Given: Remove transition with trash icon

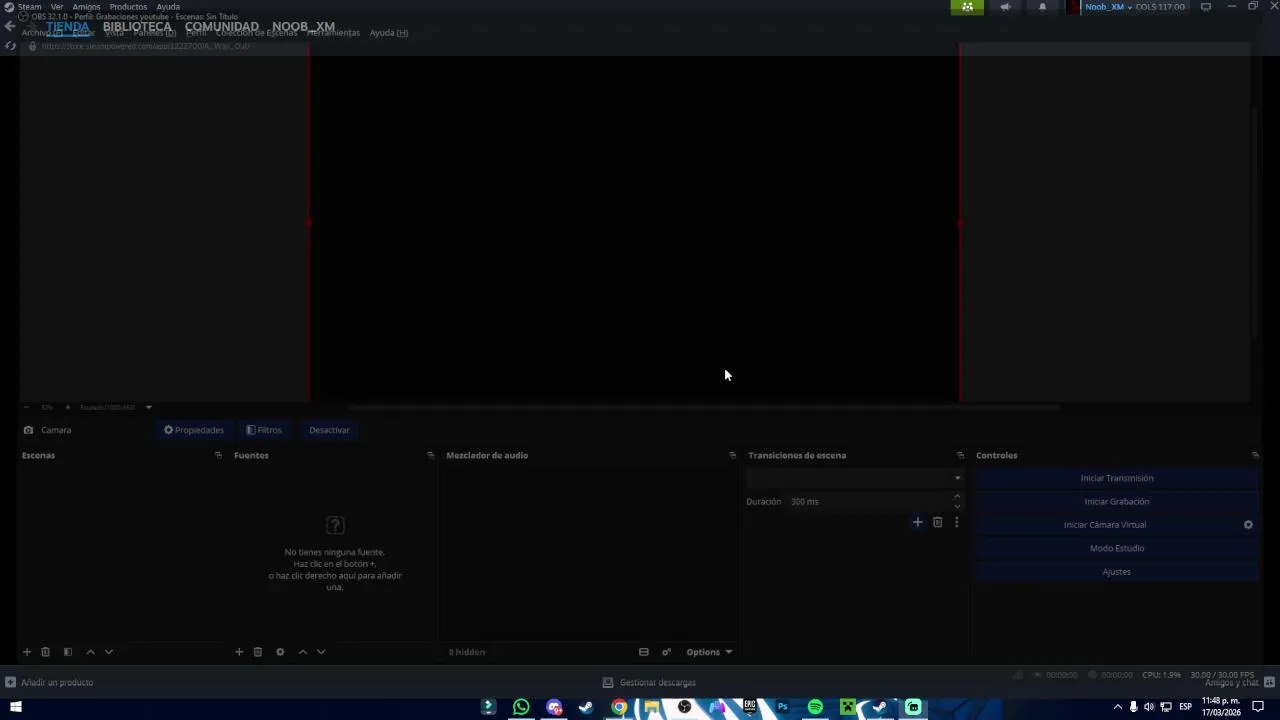Looking at the screenshot, I should pos(937,522).
